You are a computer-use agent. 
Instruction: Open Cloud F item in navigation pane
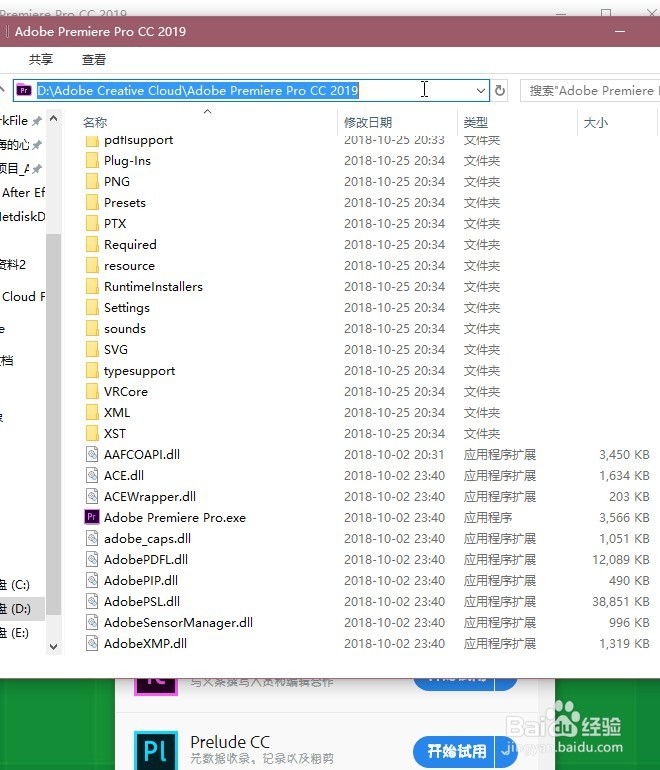coord(23,297)
